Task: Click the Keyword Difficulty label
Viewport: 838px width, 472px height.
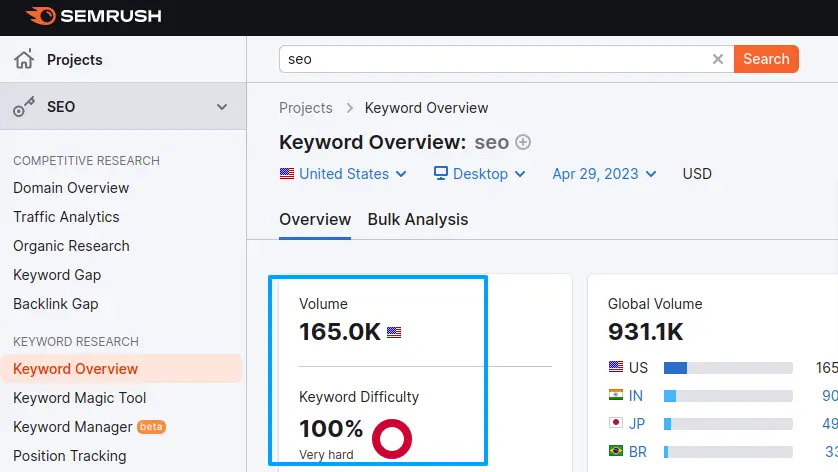Action: (359, 397)
